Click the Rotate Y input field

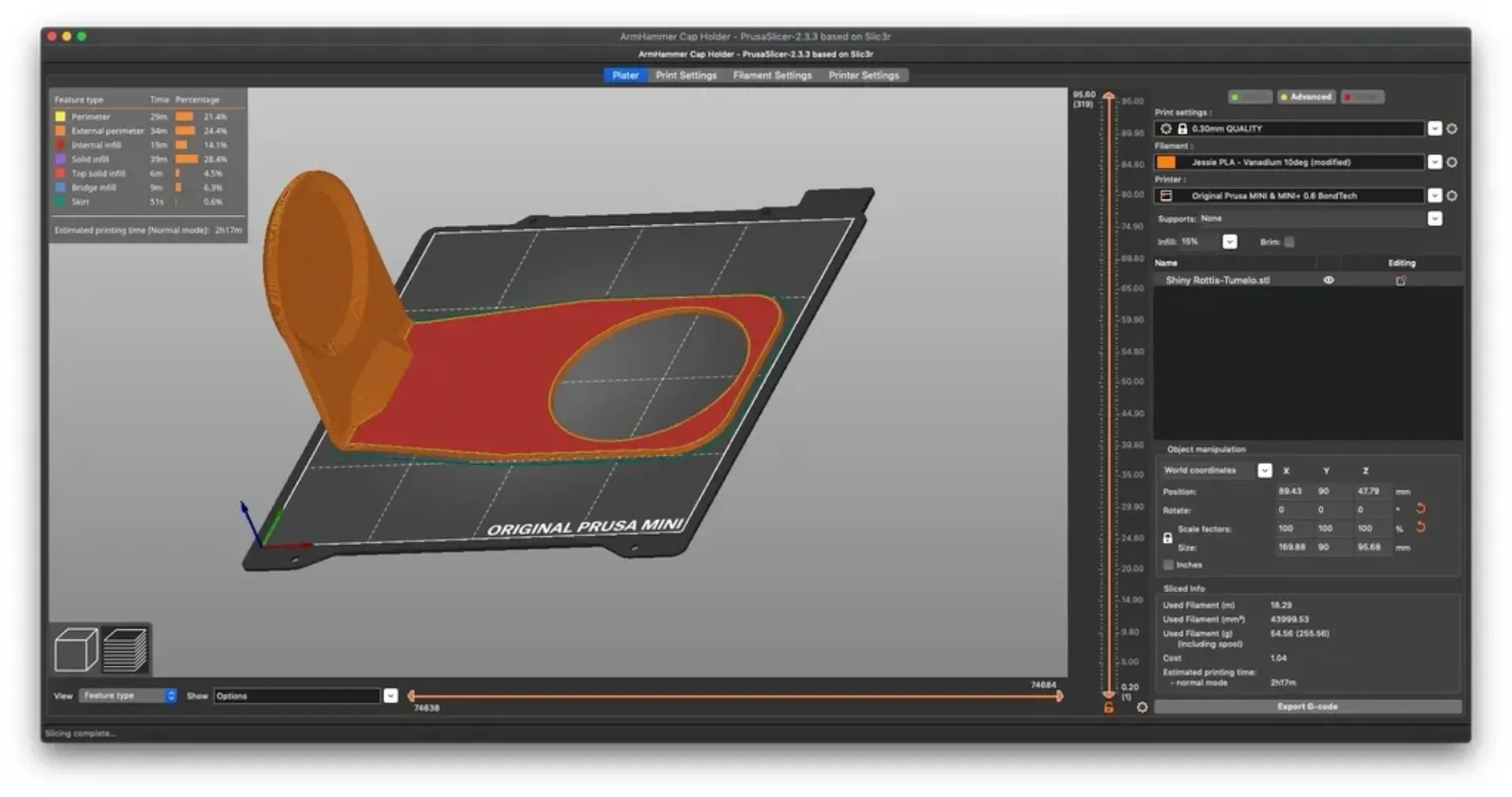click(1334, 510)
